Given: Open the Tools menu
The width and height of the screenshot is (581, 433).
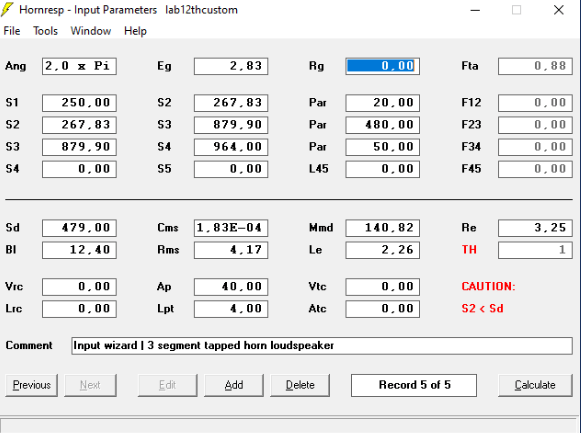Looking at the screenshot, I should click(x=46, y=31).
